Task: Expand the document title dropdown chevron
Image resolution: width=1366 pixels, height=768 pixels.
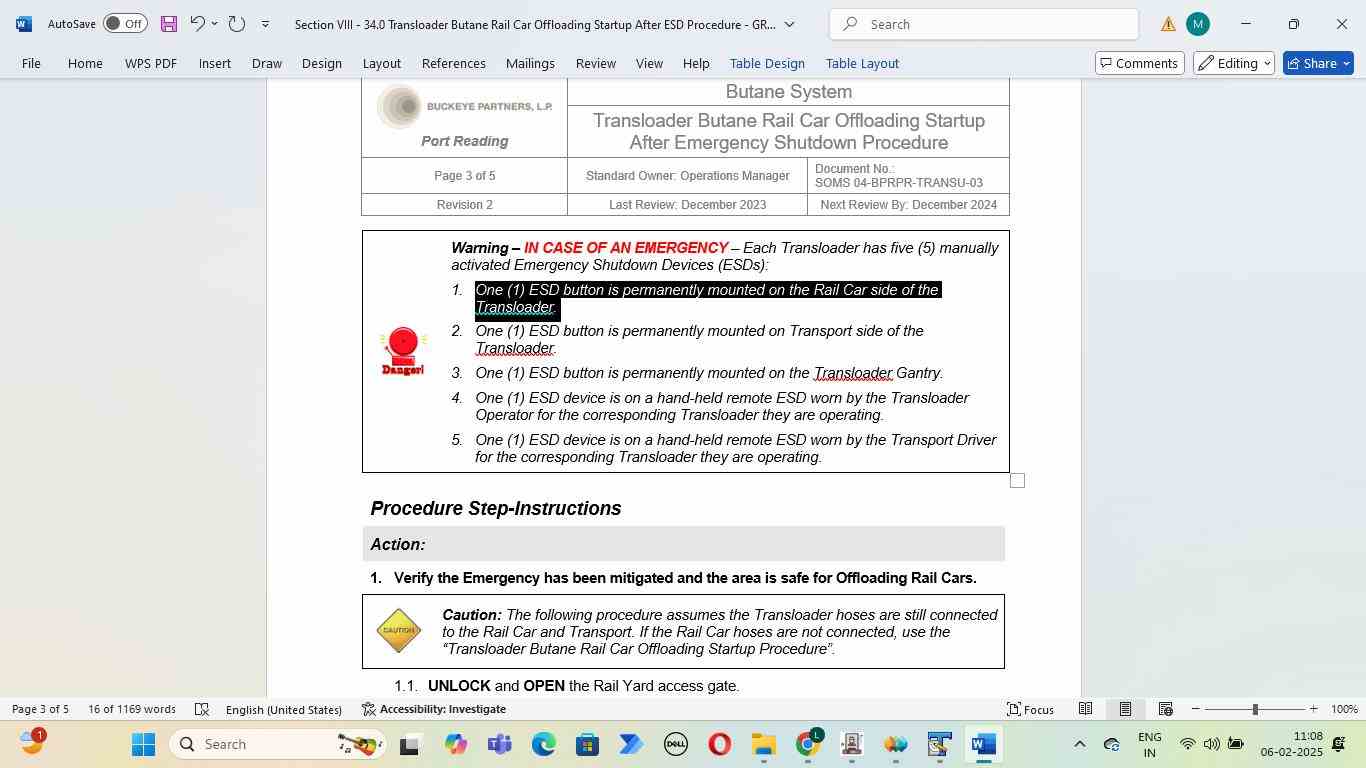Action: (789, 24)
